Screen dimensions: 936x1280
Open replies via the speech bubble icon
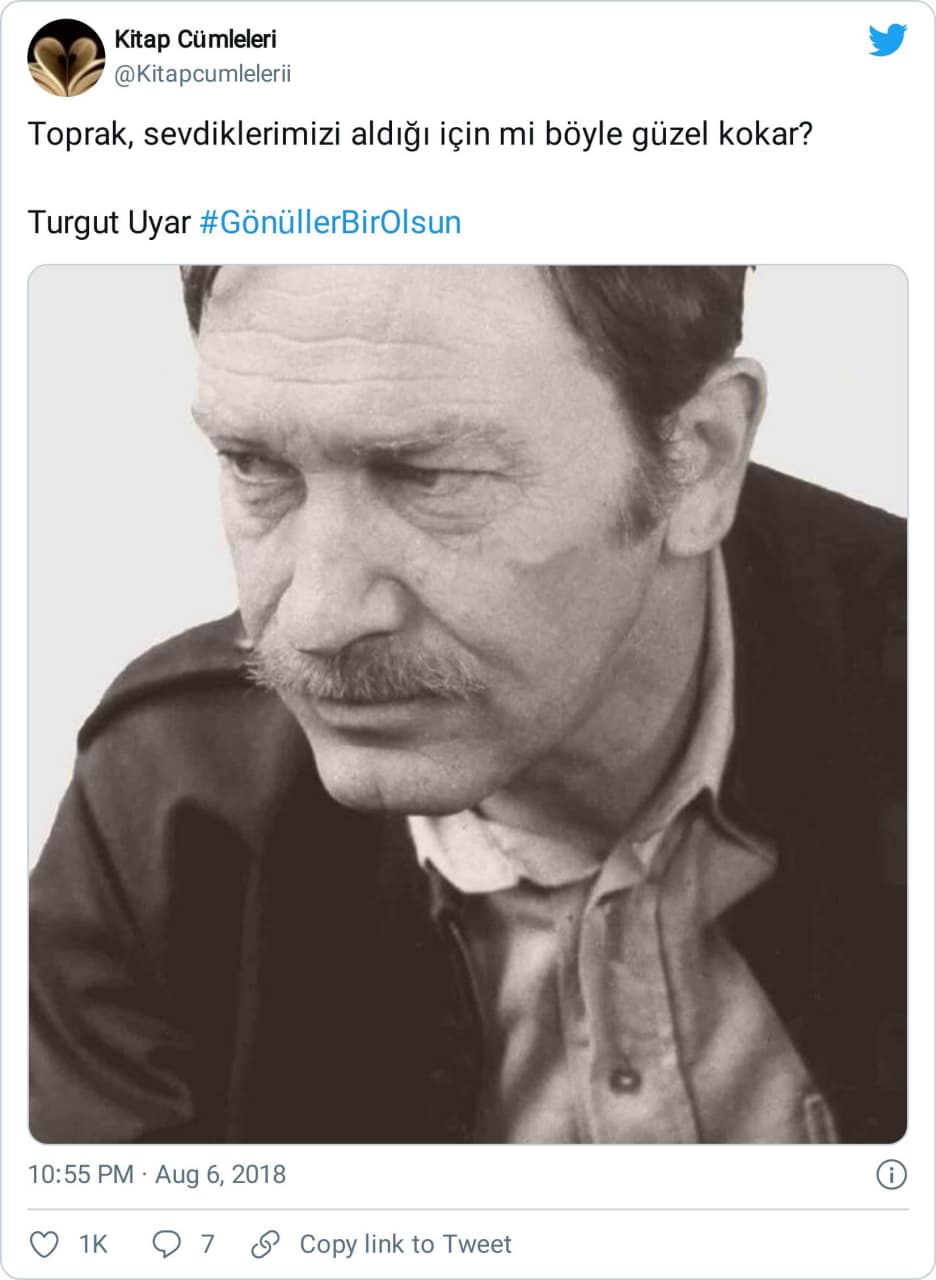(x=166, y=1244)
